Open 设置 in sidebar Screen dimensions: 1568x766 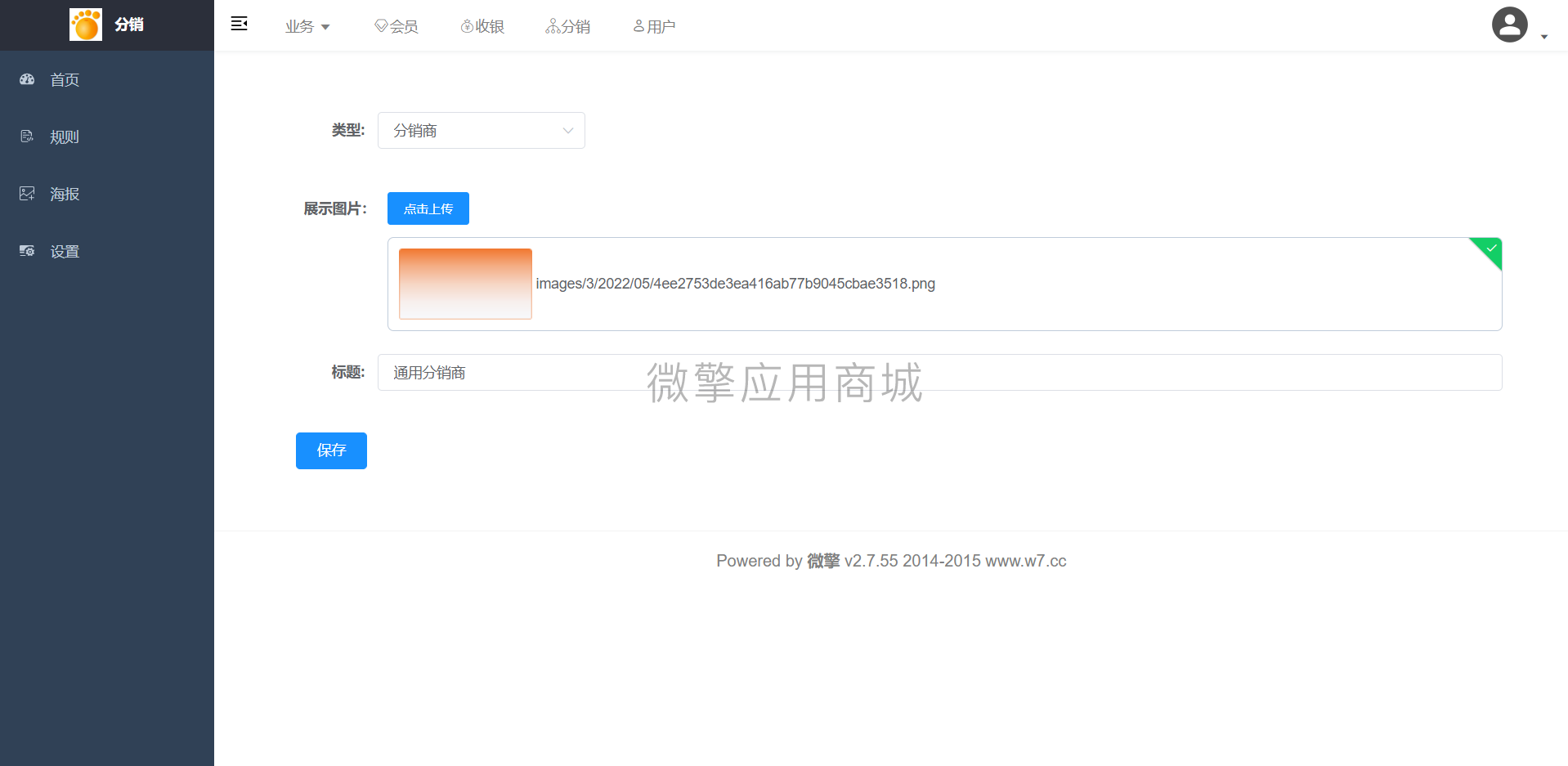click(107, 251)
